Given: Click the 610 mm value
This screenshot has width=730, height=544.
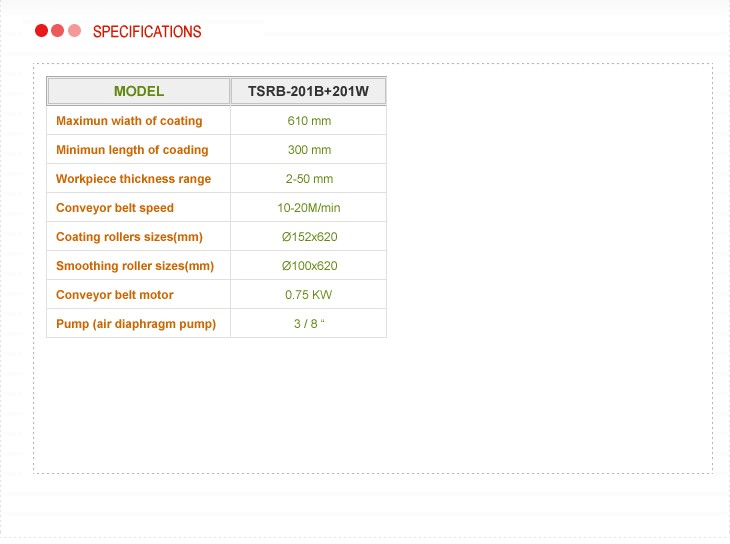Looking at the screenshot, I should point(309,121).
